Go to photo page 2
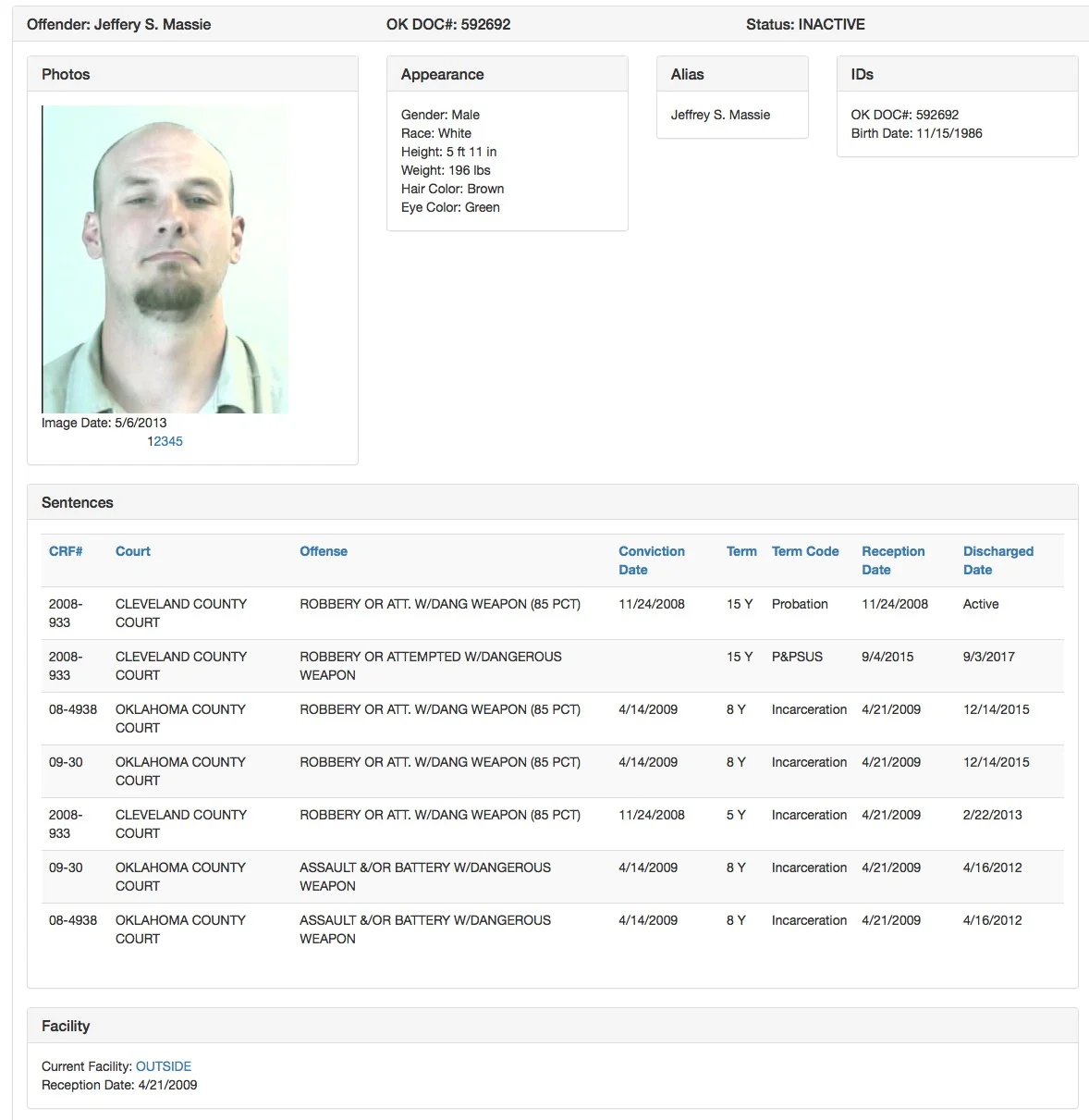 (157, 441)
